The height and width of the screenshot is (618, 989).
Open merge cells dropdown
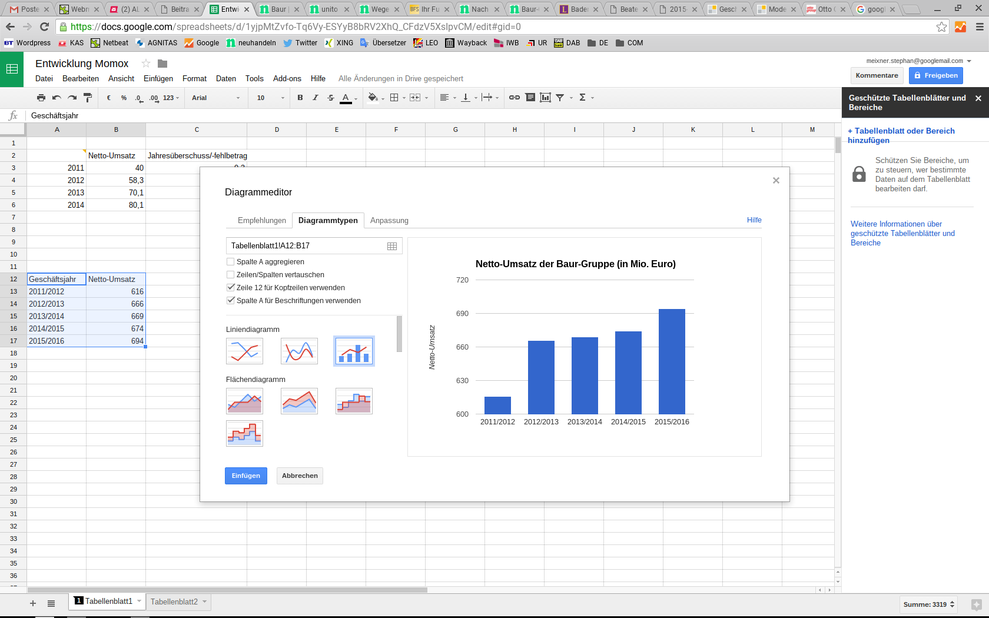[x=418, y=98]
